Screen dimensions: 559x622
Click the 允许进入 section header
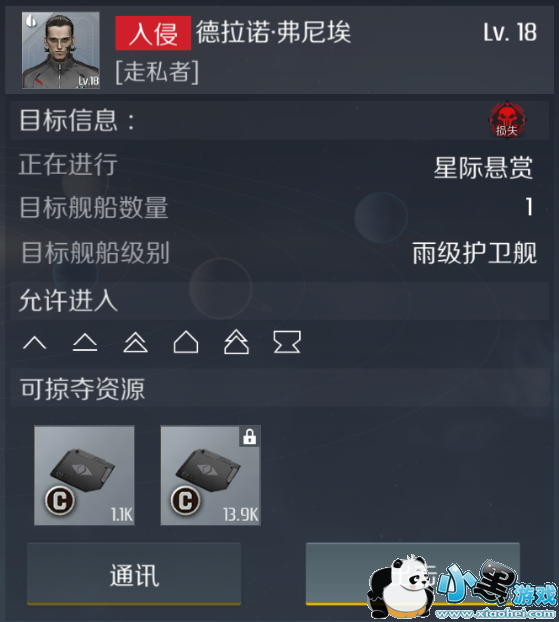click(x=279, y=301)
